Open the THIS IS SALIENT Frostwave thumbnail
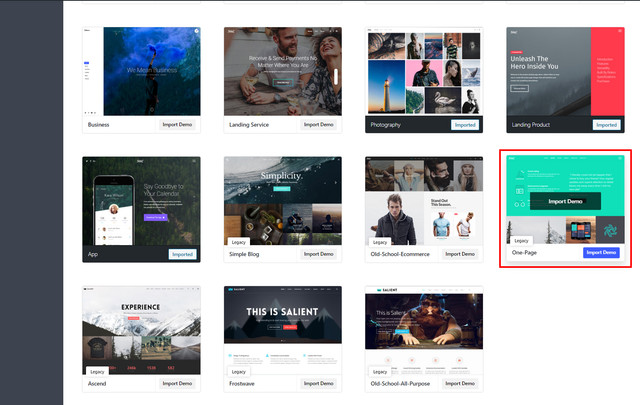The height and width of the screenshot is (405, 640). [283, 330]
